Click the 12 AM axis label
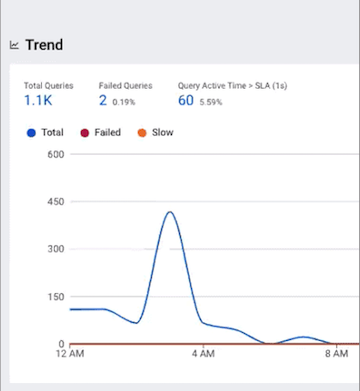The width and height of the screenshot is (360, 391). pyautogui.click(x=70, y=353)
